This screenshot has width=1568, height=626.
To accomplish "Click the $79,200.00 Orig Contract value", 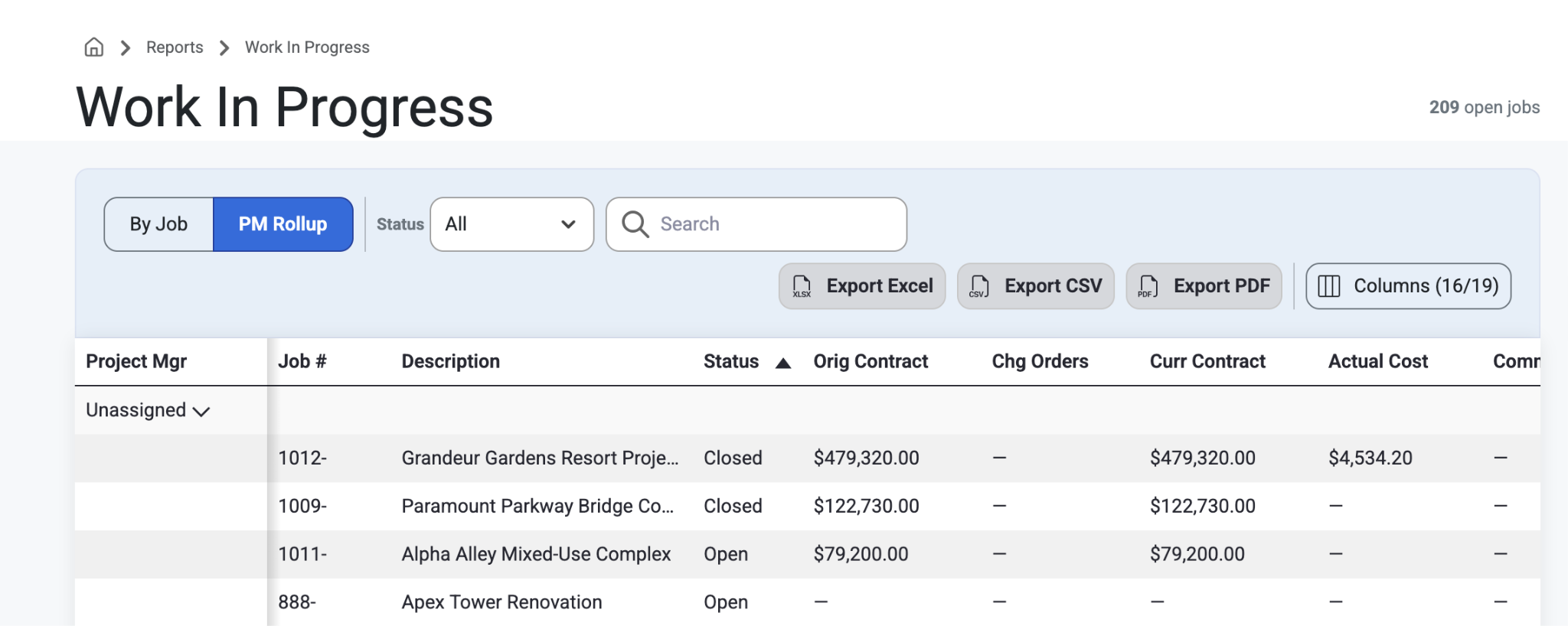I will point(861,554).
